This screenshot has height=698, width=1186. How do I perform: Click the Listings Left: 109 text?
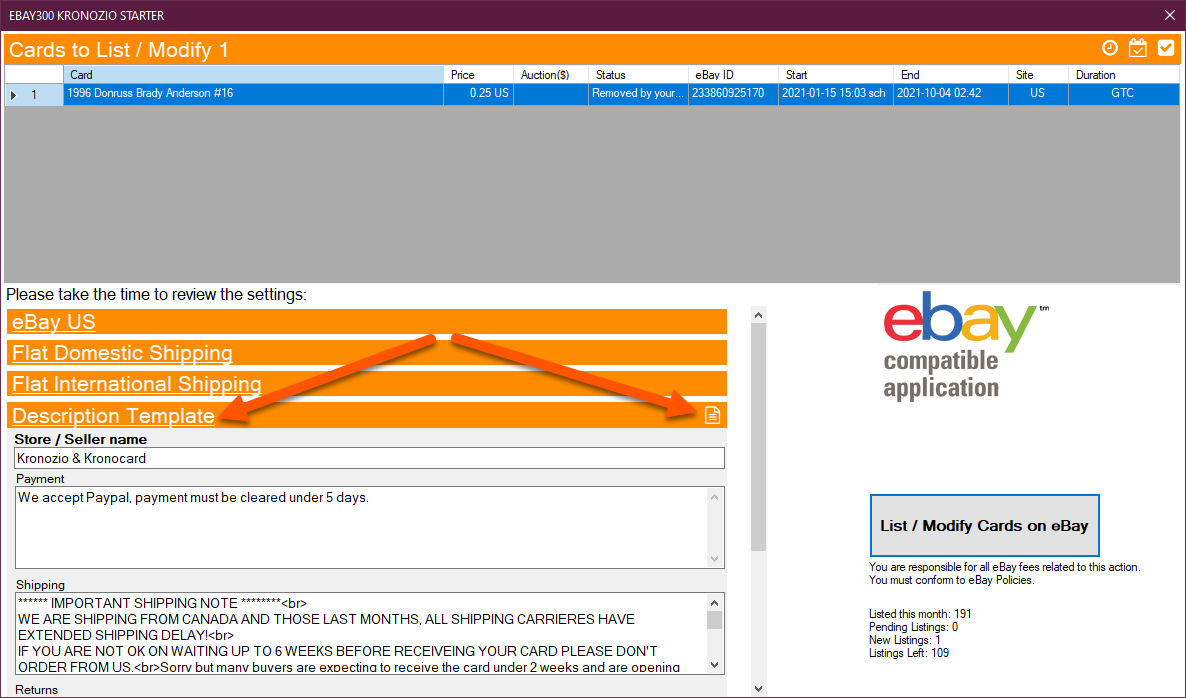[x=908, y=653]
